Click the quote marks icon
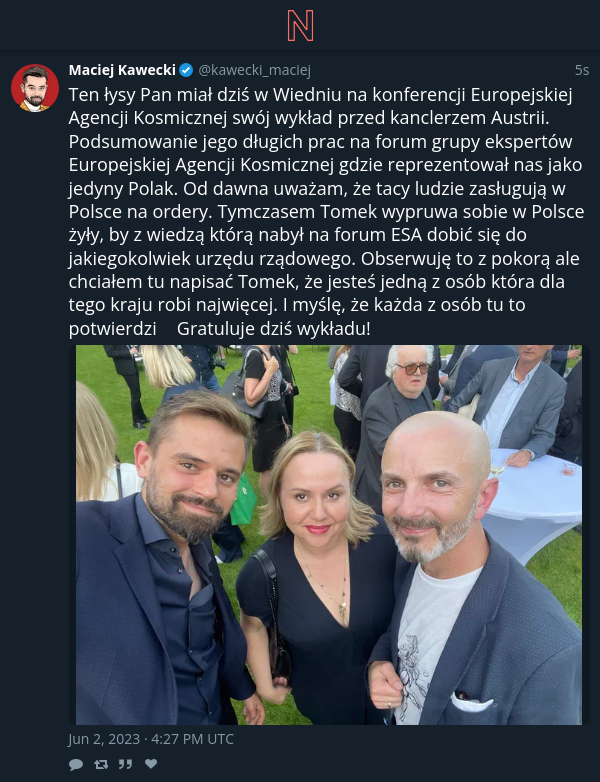Viewport: 600px width, 782px height. [126, 764]
